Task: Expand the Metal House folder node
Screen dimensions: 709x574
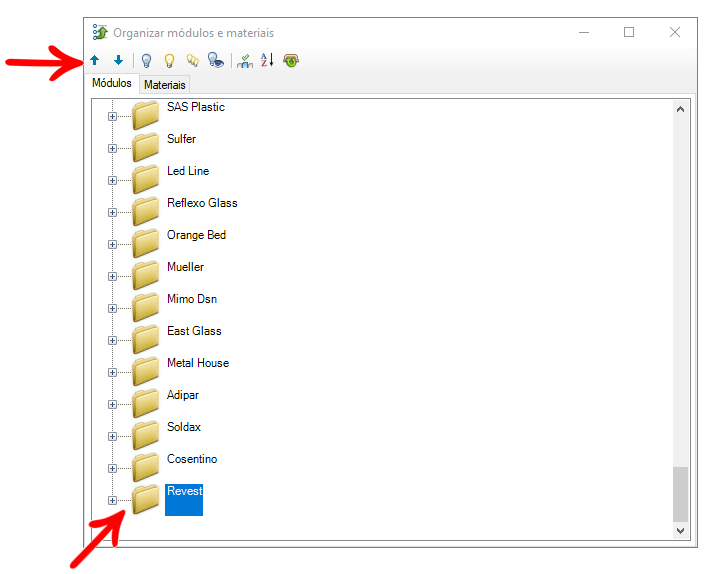Action: [113, 373]
